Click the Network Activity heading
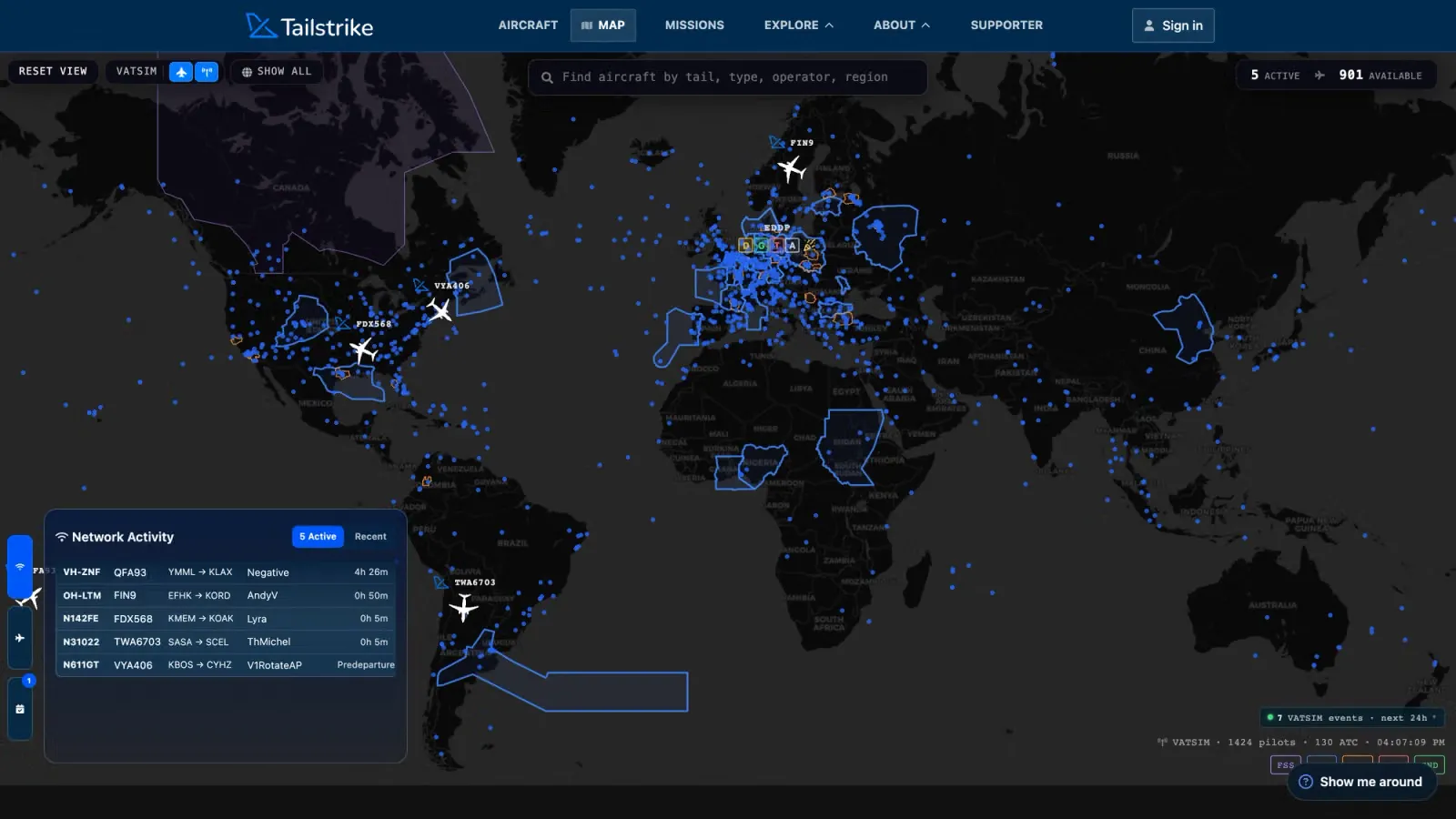 pos(123,537)
